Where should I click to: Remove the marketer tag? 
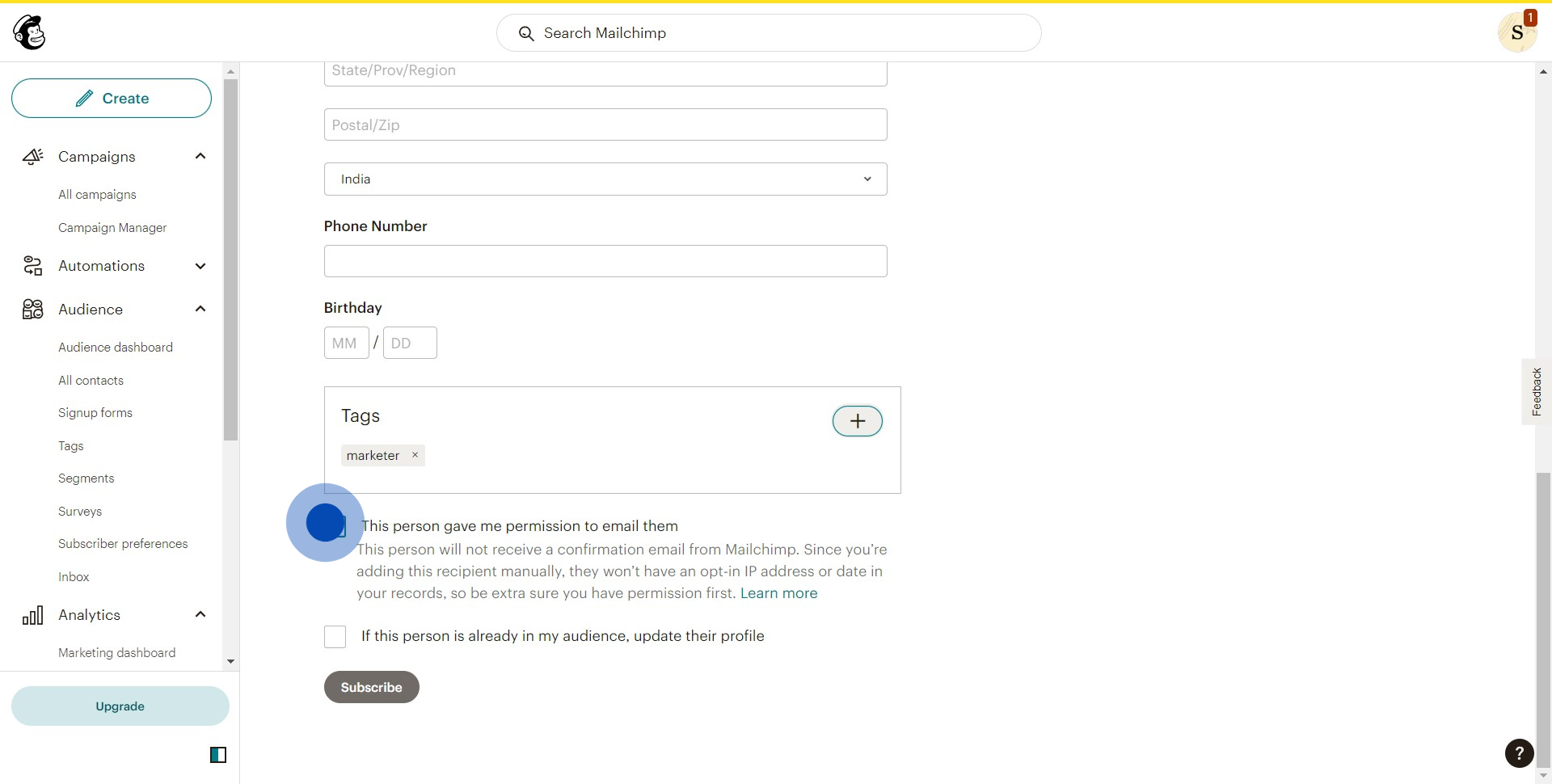click(x=415, y=455)
